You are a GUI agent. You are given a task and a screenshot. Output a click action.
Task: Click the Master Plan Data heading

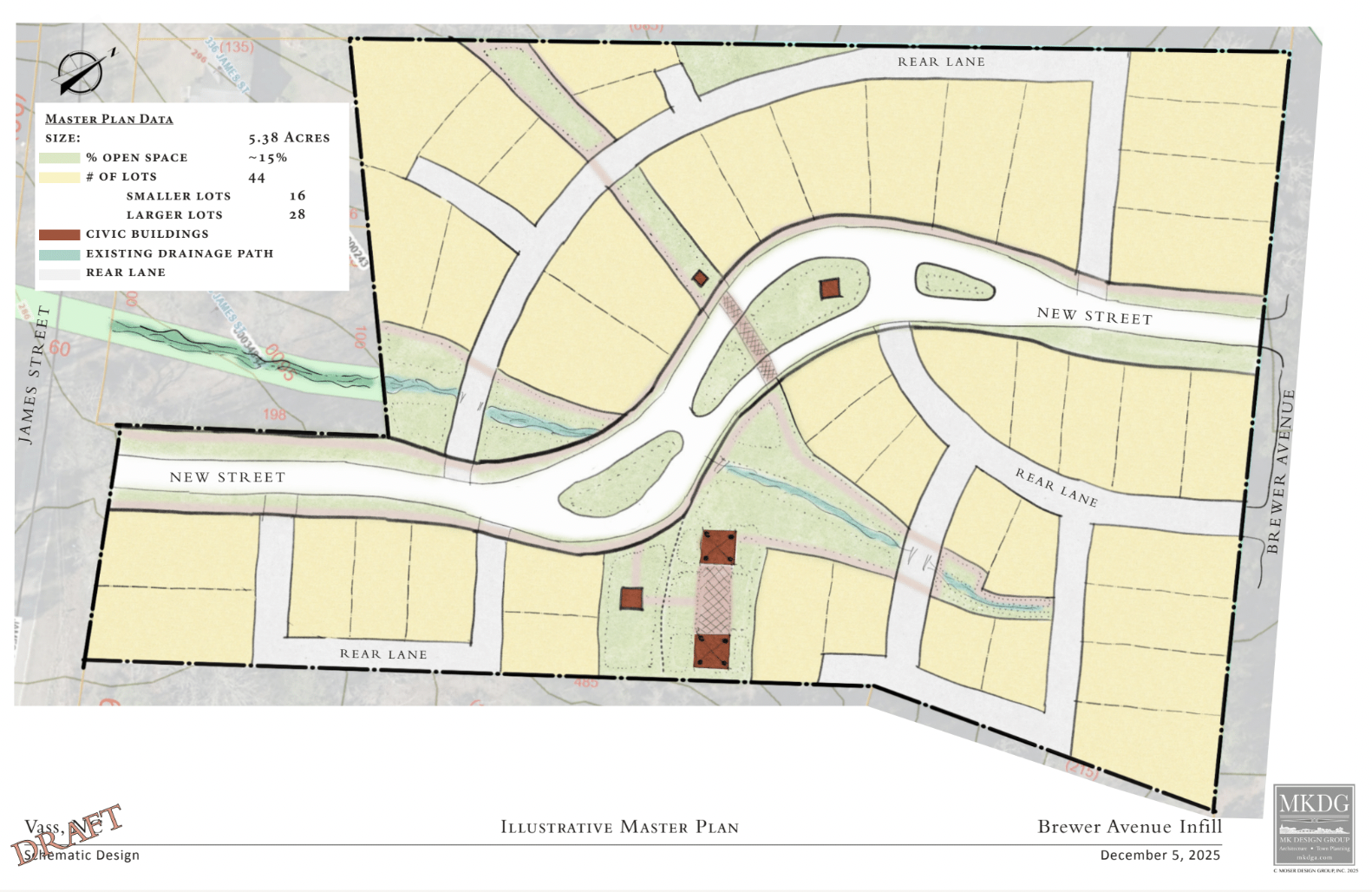click(x=109, y=119)
